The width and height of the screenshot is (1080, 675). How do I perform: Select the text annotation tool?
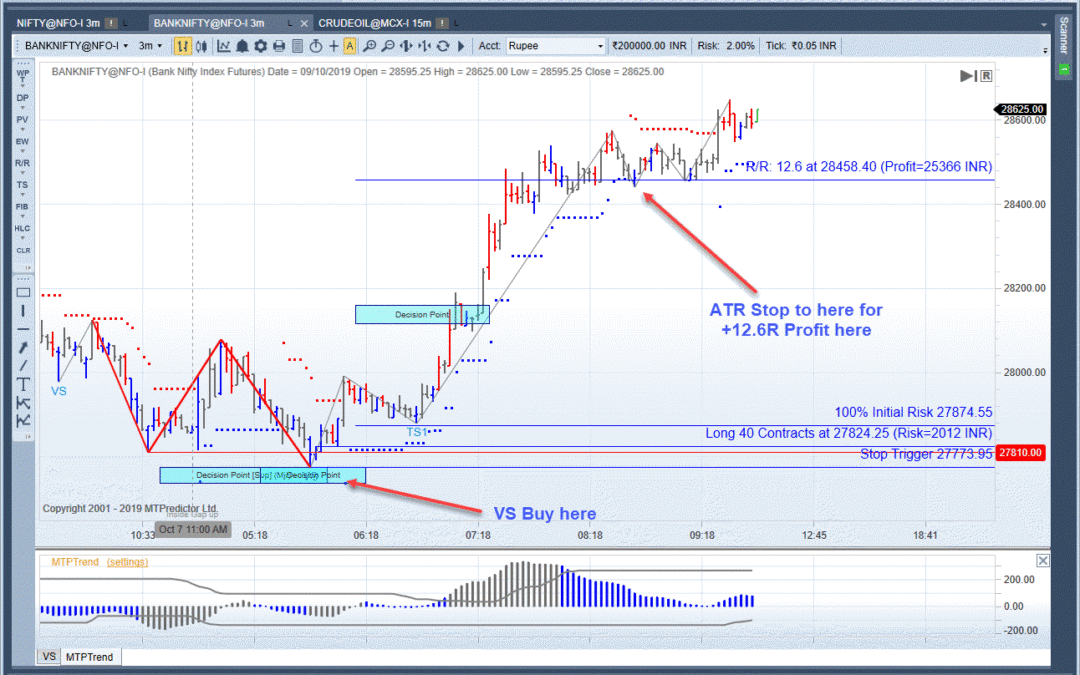(x=23, y=384)
